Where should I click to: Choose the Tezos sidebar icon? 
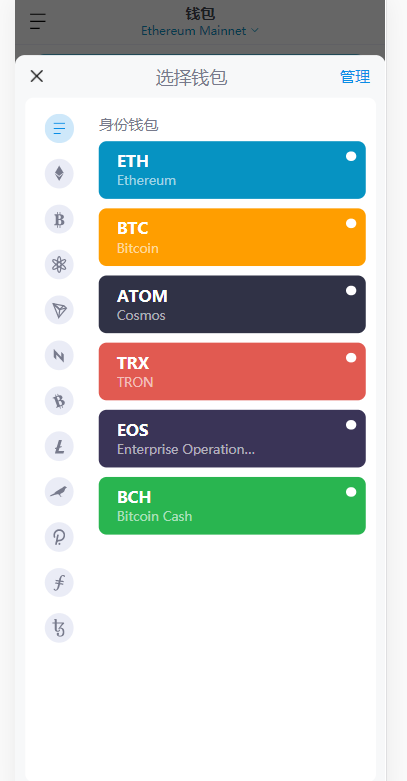[x=59, y=628]
